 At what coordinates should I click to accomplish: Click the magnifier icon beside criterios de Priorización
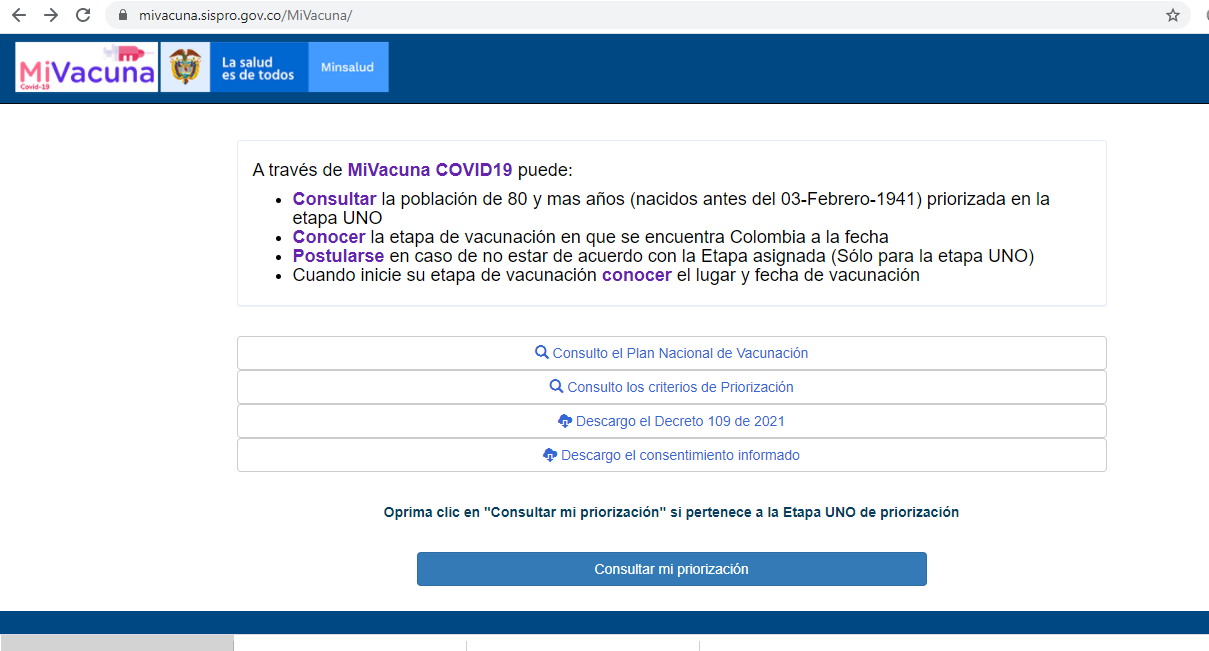pyautogui.click(x=557, y=387)
